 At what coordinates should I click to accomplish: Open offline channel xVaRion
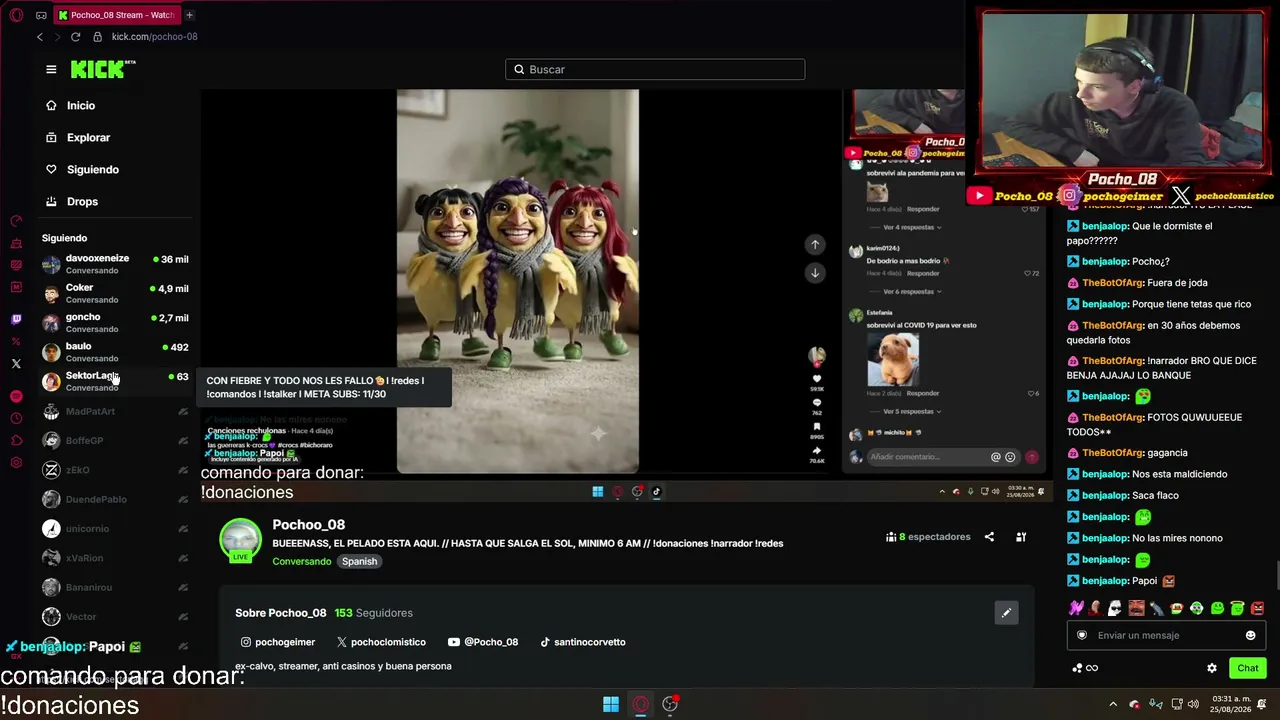pos(115,558)
